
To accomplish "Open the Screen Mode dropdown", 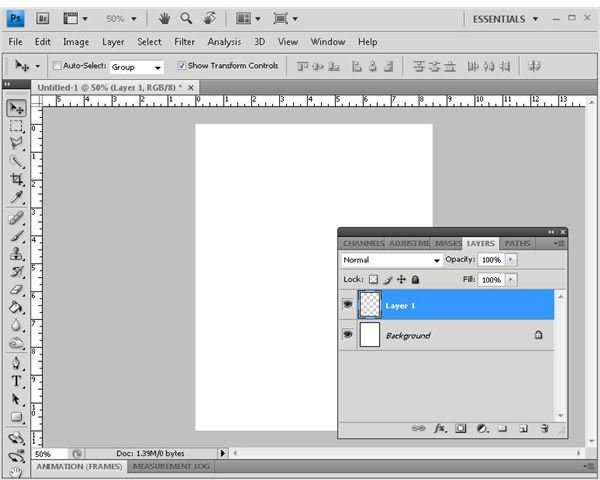I will [x=285, y=18].
